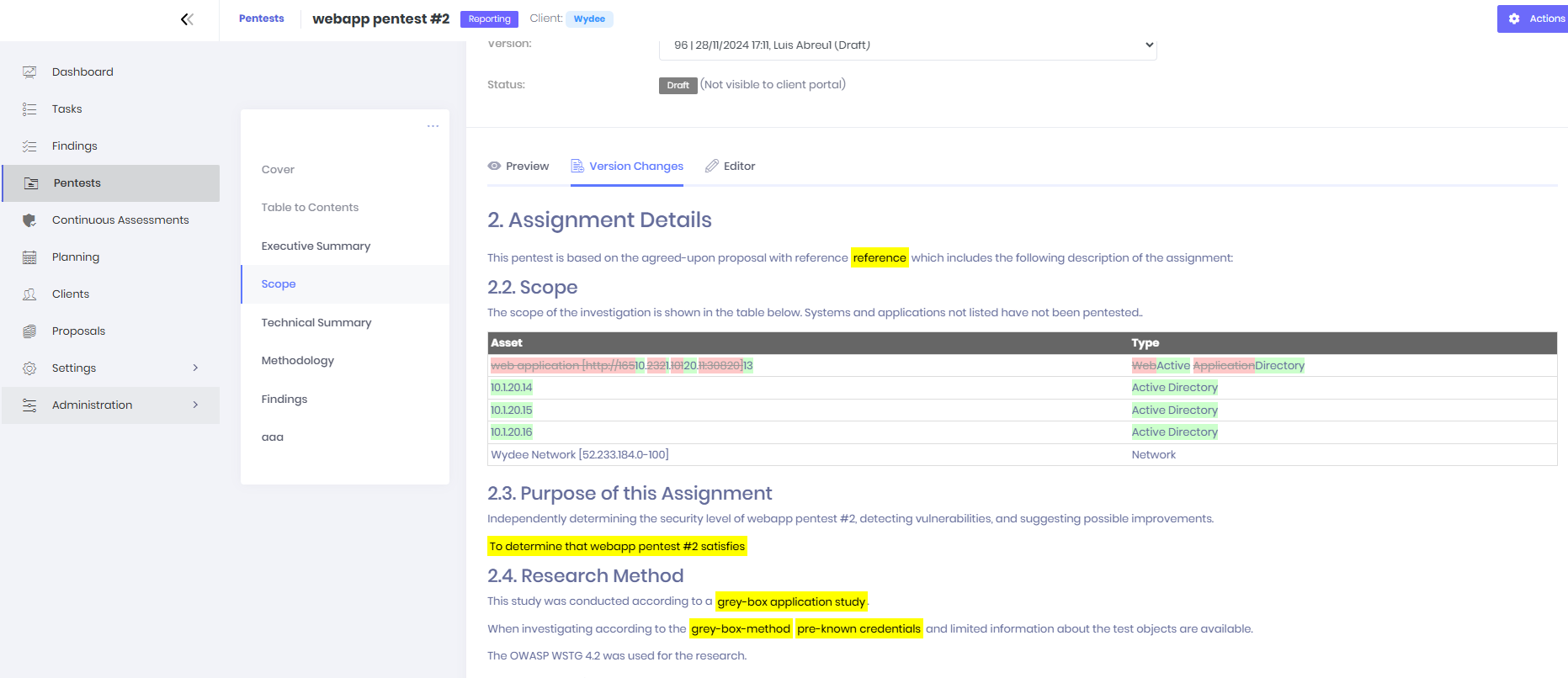Click highlighted grey-box-method text
1568x678 pixels.
[741, 628]
